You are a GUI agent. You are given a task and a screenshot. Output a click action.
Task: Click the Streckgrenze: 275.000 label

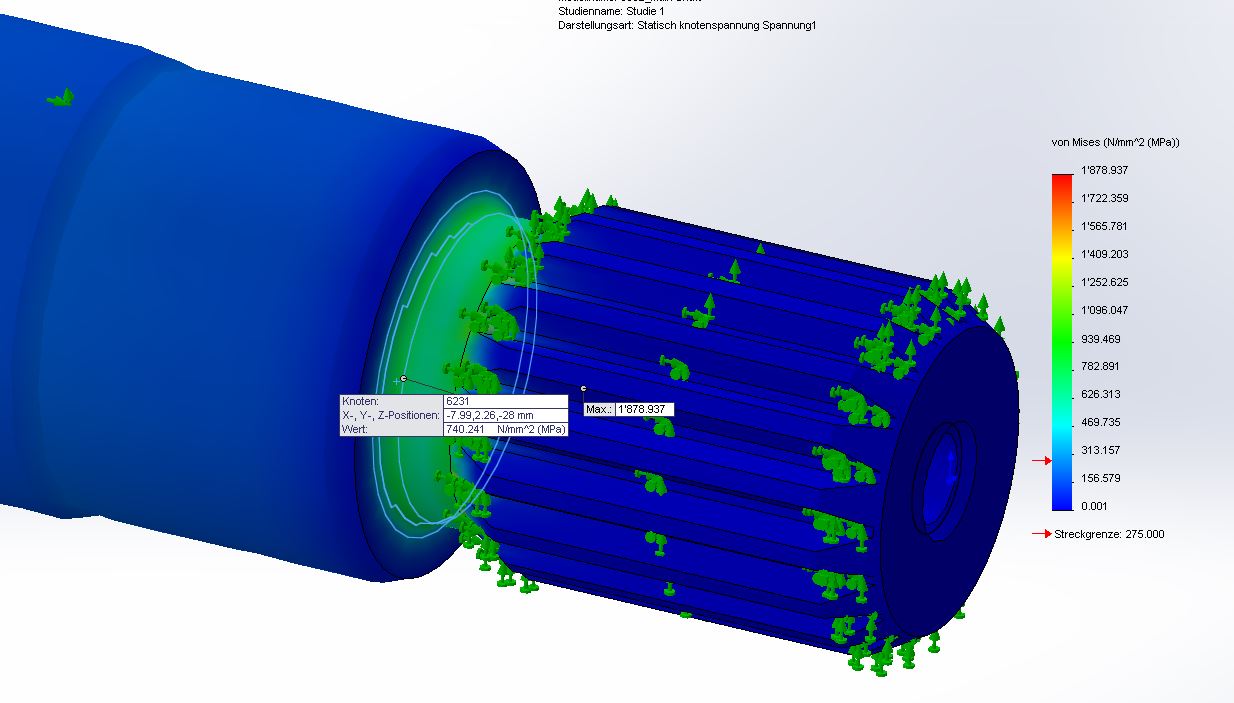tap(1109, 534)
